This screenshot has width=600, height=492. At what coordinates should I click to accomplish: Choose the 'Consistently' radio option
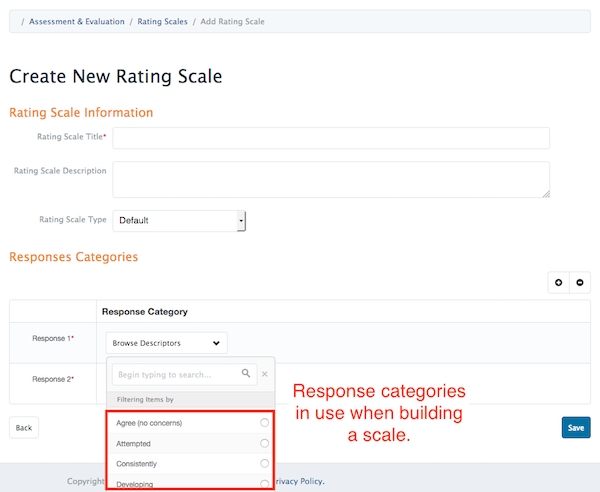click(x=264, y=464)
